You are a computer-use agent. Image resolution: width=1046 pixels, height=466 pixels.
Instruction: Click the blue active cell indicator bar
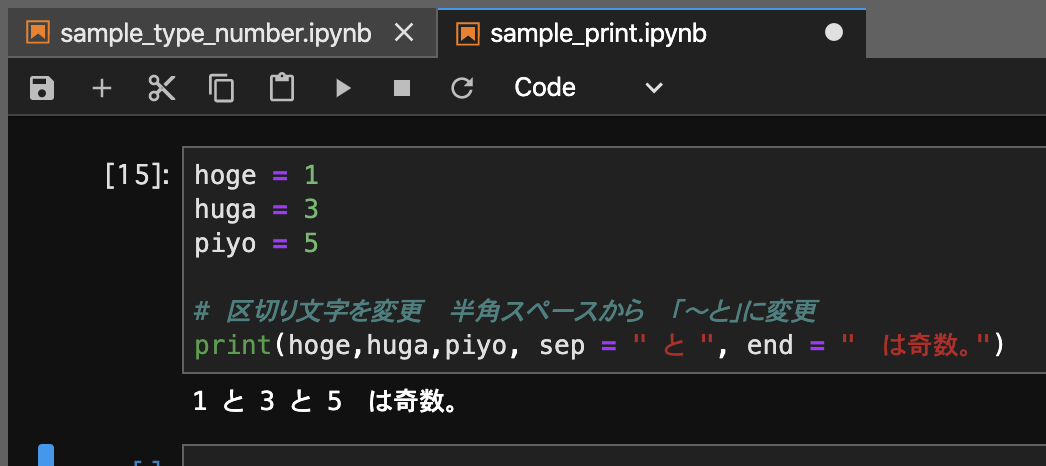45,455
